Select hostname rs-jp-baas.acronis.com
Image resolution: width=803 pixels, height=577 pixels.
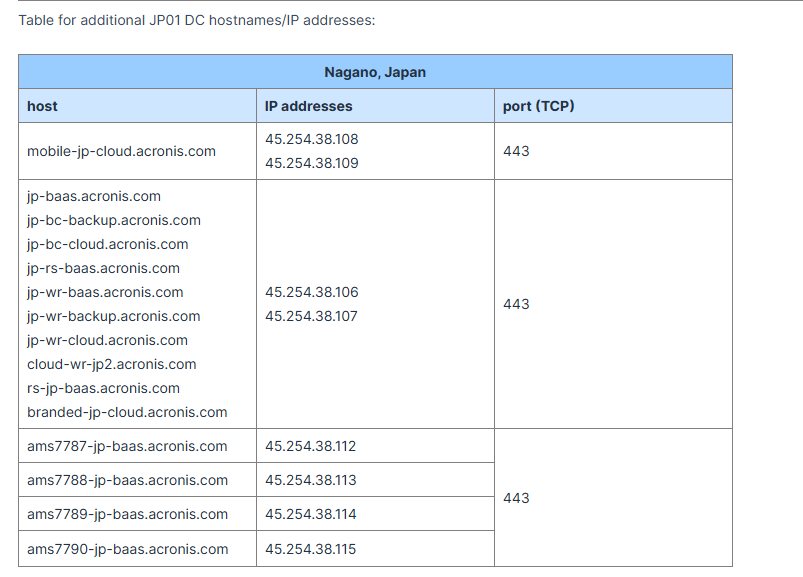tap(103, 389)
